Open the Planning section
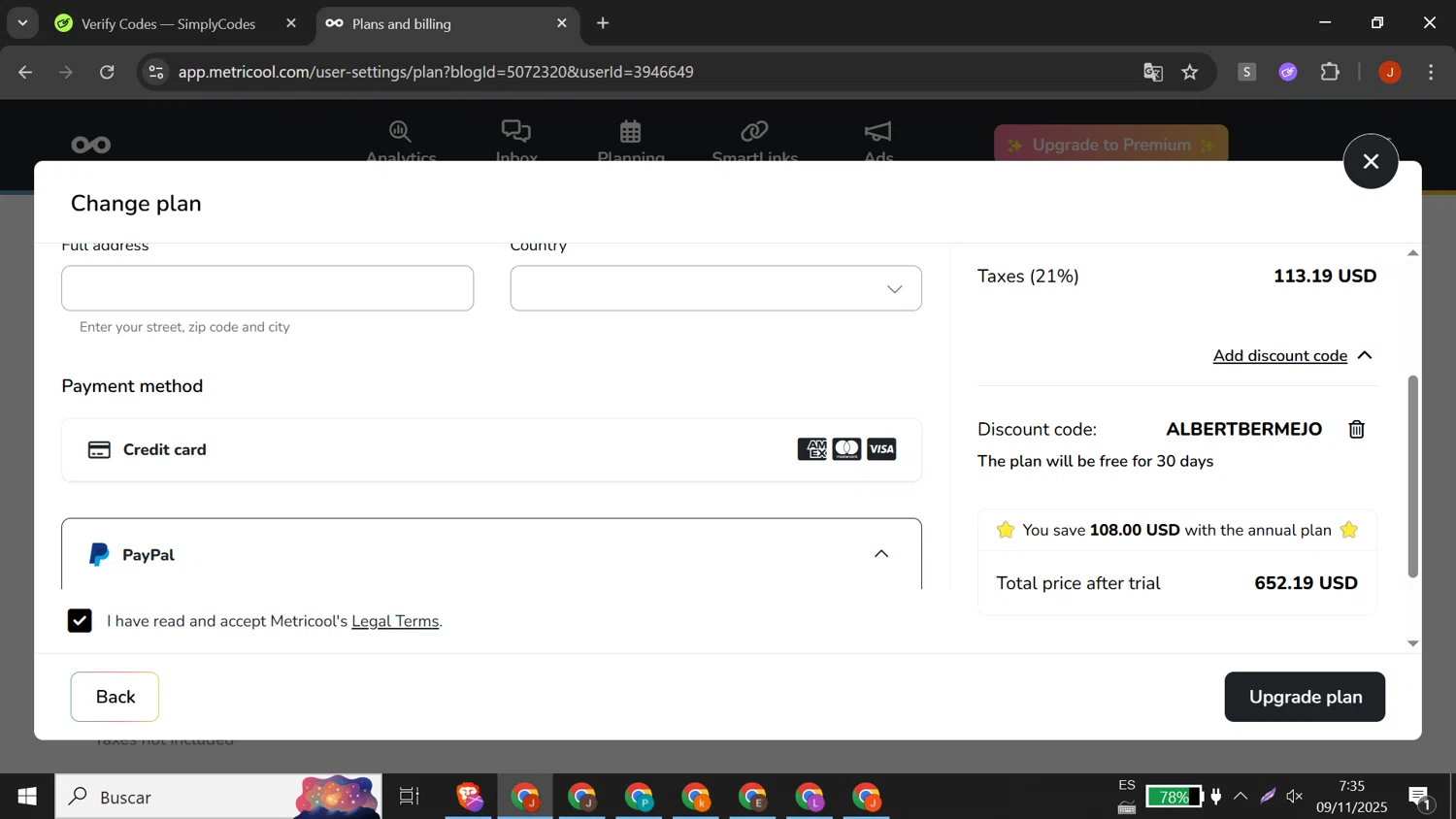Image resolution: width=1456 pixels, height=819 pixels. pos(631,142)
